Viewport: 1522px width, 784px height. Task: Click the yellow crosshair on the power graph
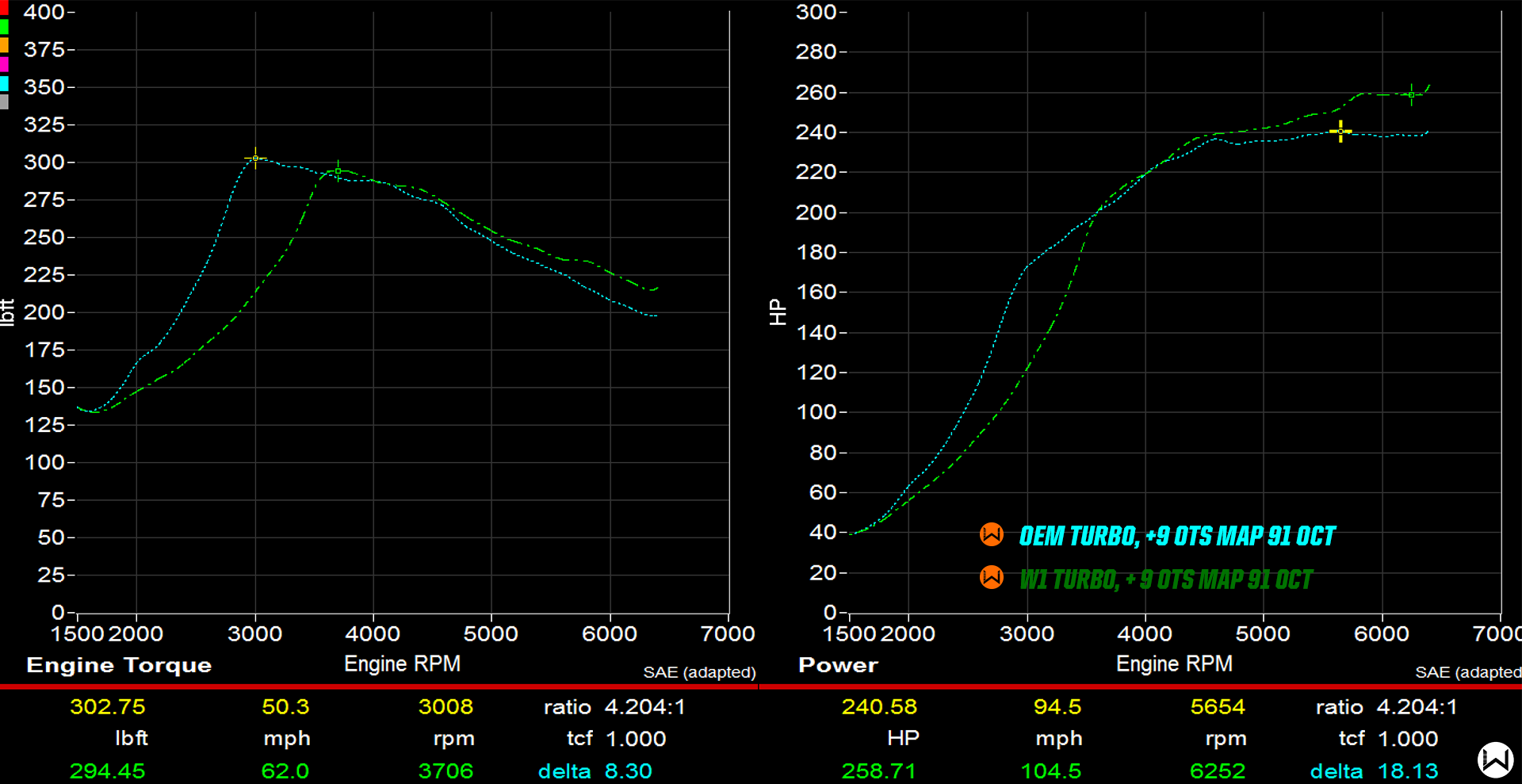[1340, 131]
